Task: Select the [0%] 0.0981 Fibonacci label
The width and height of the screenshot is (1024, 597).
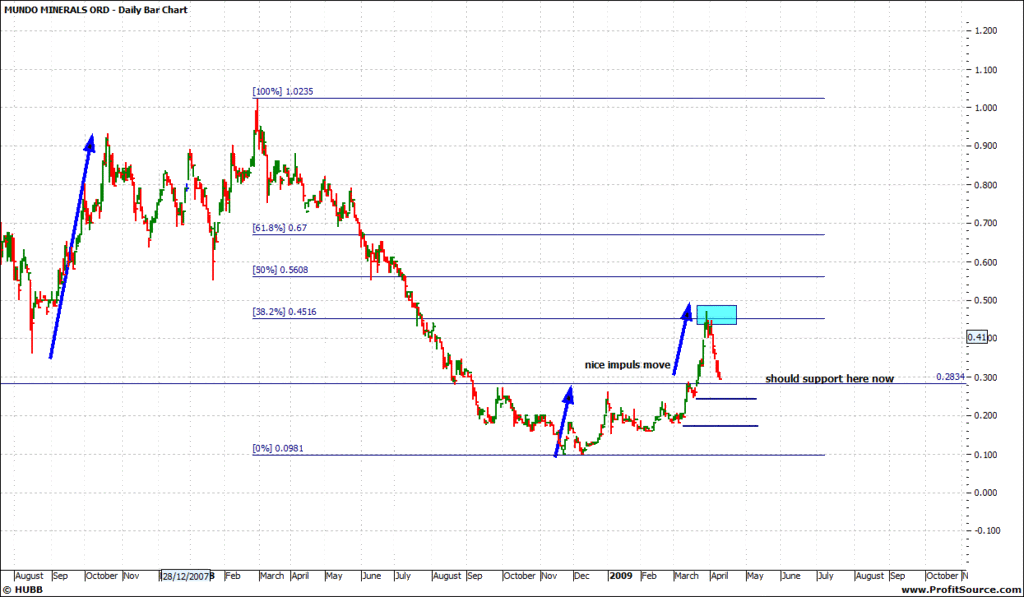Action: click(278, 449)
